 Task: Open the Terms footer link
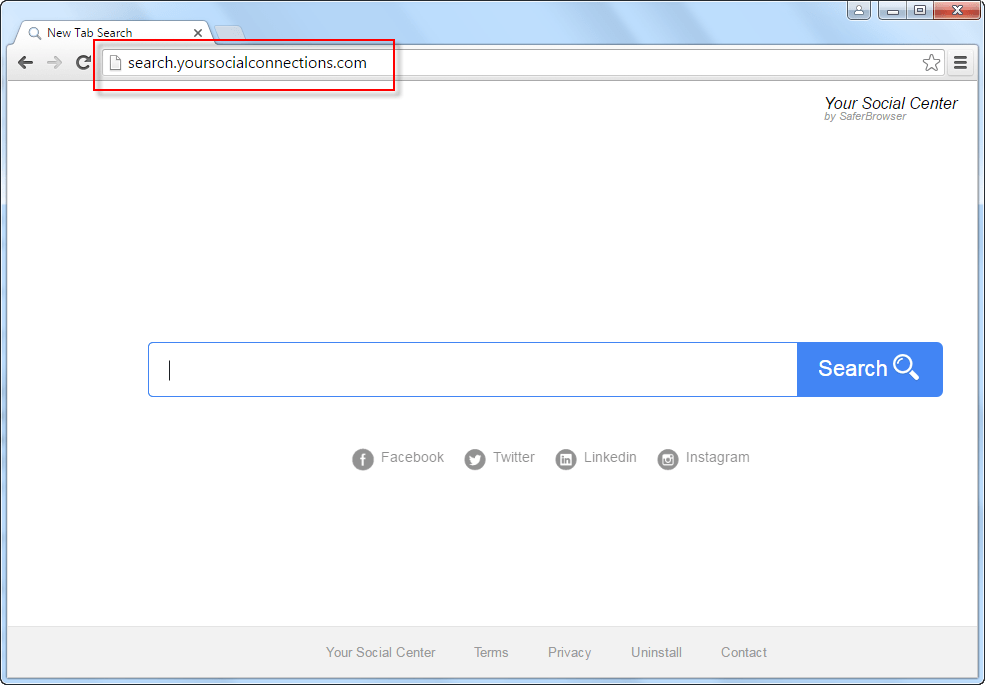click(x=491, y=652)
